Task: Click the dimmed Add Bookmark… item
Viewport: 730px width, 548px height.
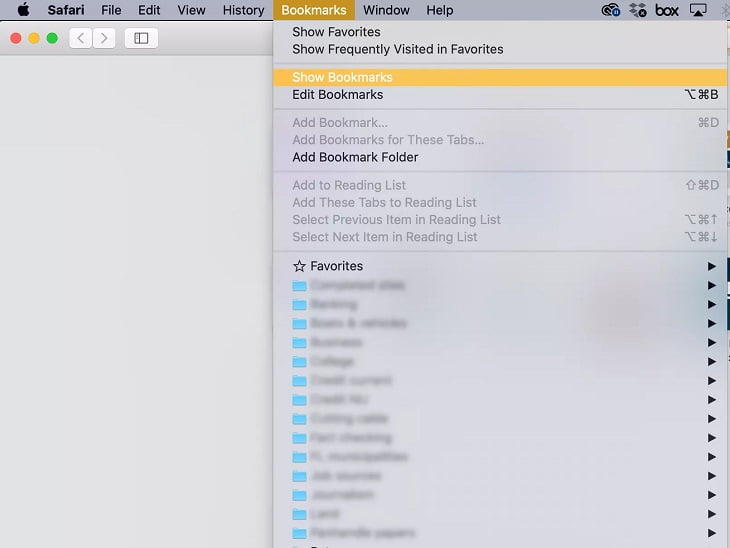Action: tap(500, 122)
